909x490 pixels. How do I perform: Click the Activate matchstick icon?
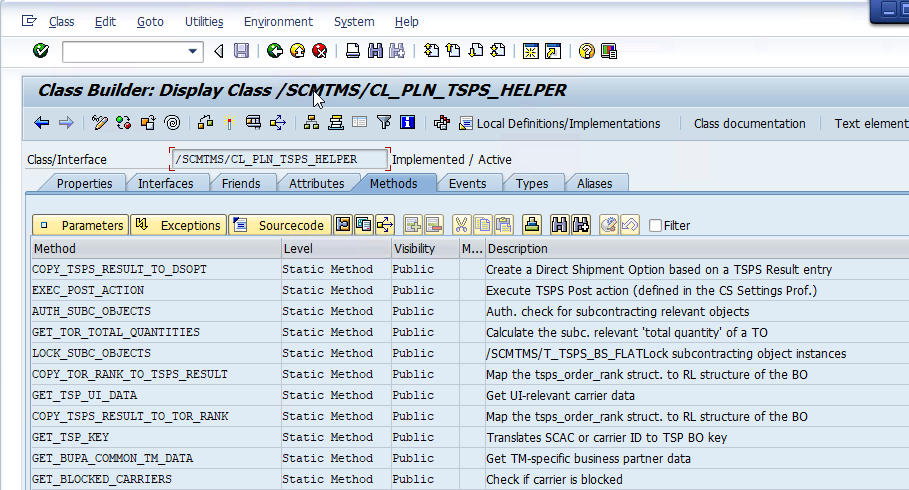click(230, 123)
